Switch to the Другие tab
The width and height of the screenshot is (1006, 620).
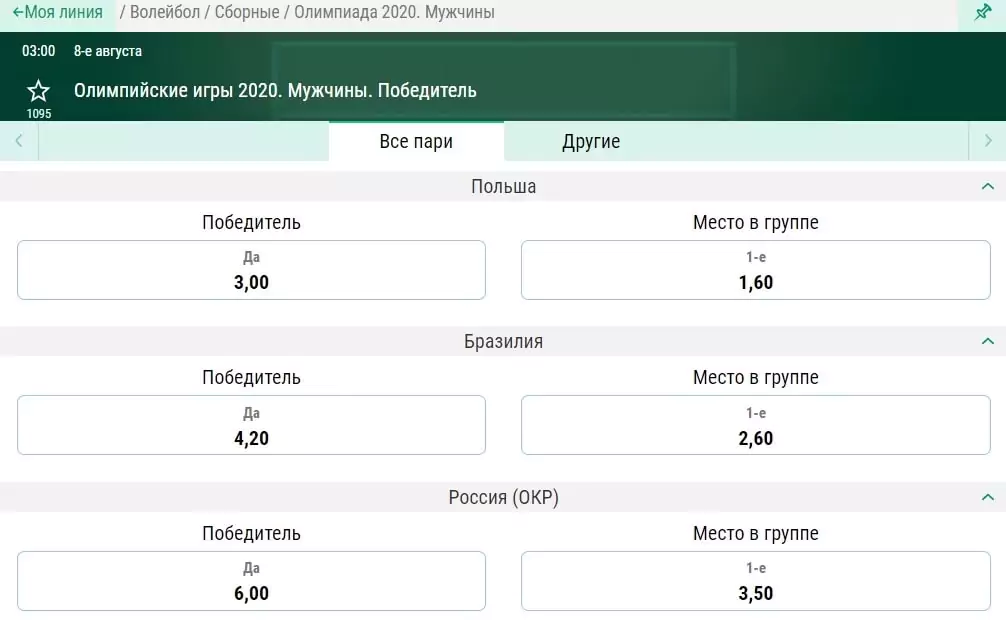coord(591,141)
